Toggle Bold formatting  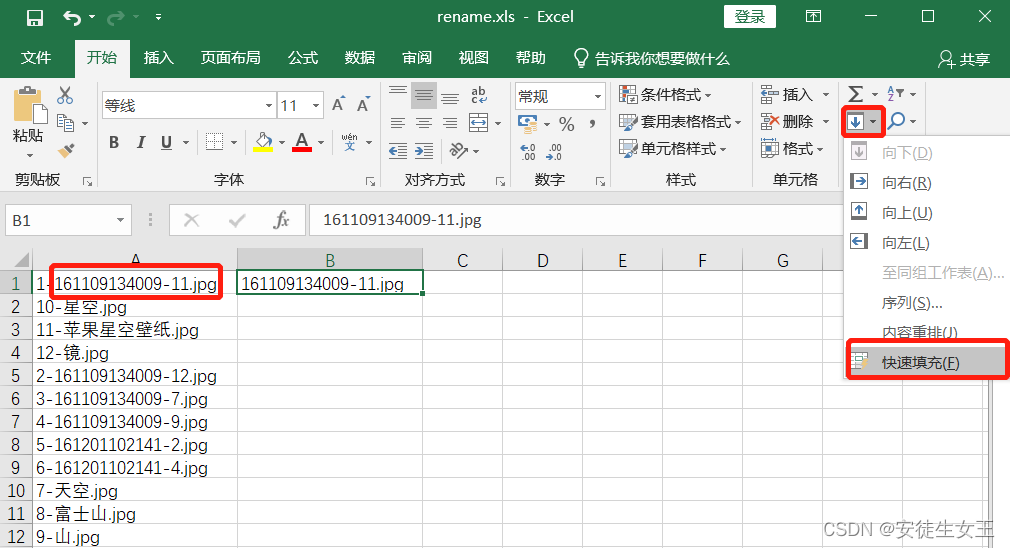114,142
